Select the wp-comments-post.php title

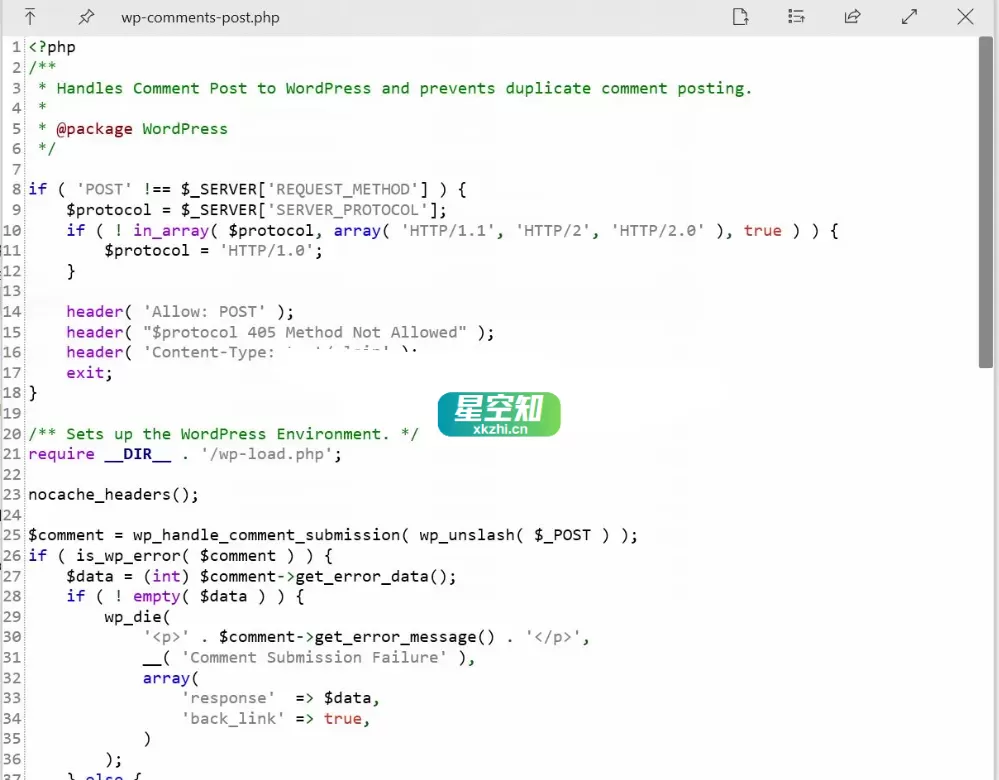(x=198, y=17)
